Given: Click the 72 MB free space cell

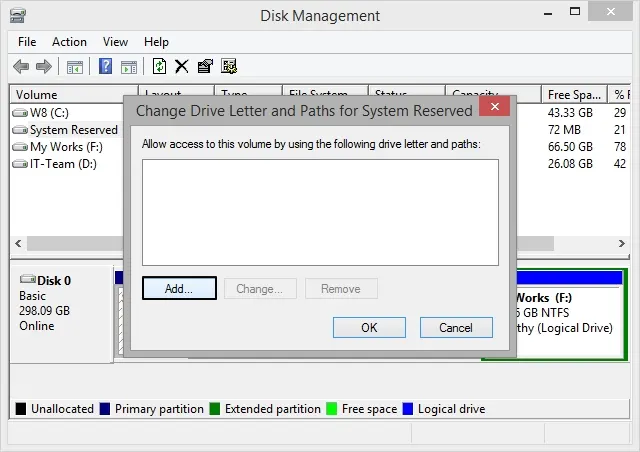Looking at the screenshot, I should tap(564, 130).
